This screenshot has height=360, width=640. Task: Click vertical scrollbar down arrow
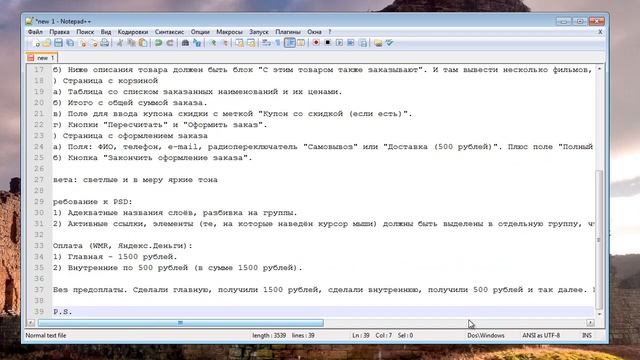[x=599, y=314]
